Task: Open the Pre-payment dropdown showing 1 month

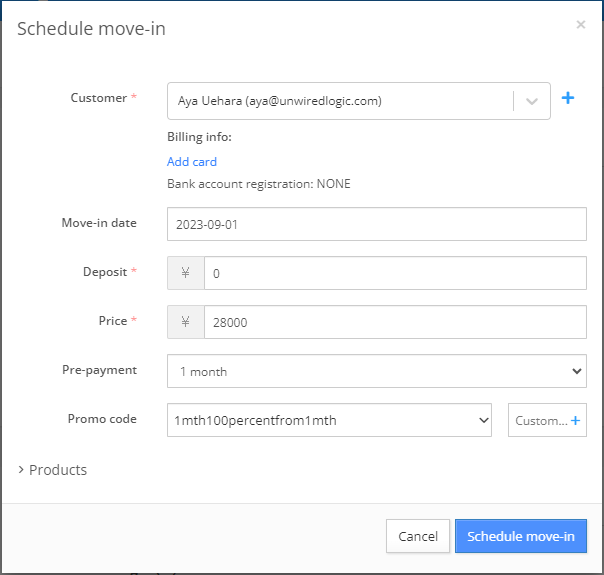Action: pos(376,371)
